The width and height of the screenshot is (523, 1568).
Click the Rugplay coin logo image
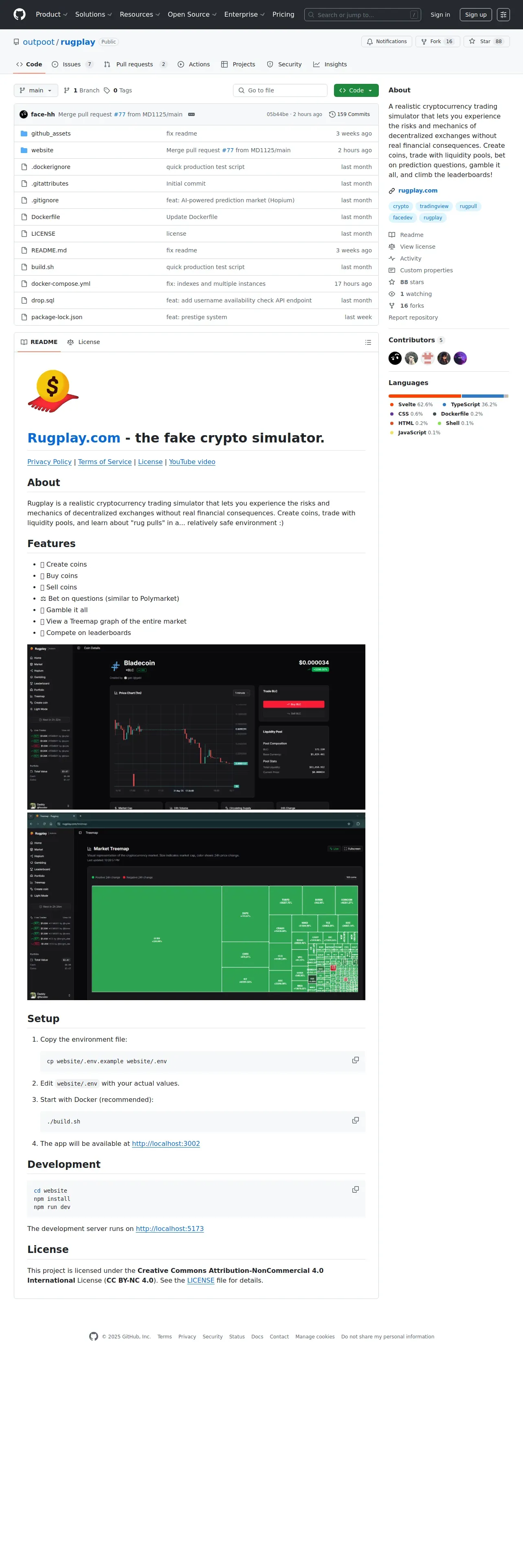(53, 392)
